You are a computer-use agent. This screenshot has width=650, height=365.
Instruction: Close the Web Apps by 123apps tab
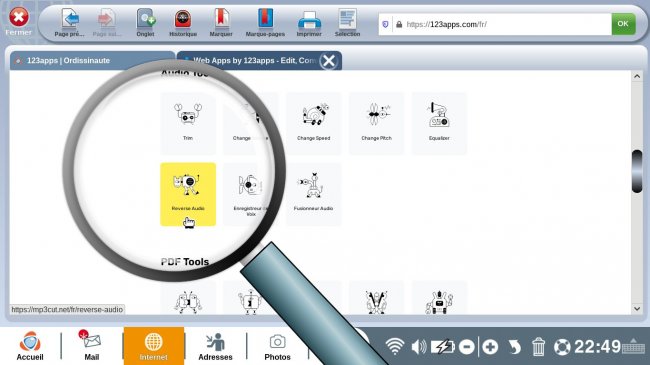coord(329,61)
